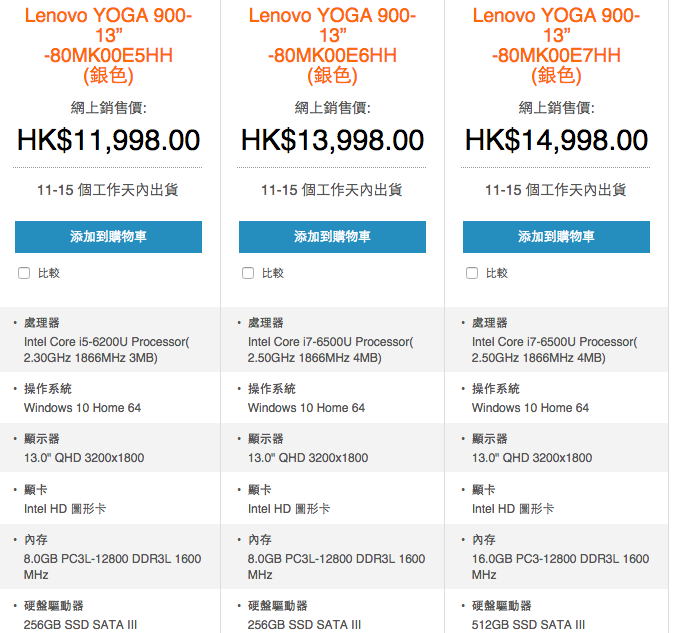
Task: Open the Lenovo YOGA 900 80MK00E6HH product title
Action: point(332,45)
